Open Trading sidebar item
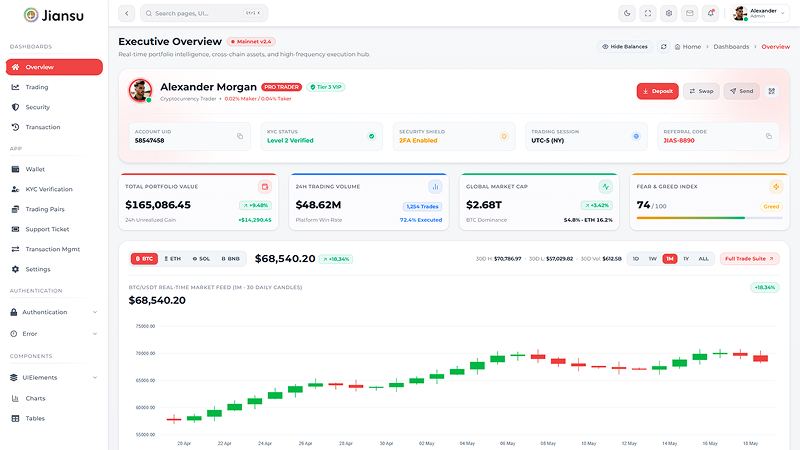The width and height of the screenshot is (800, 450). point(54,87)
